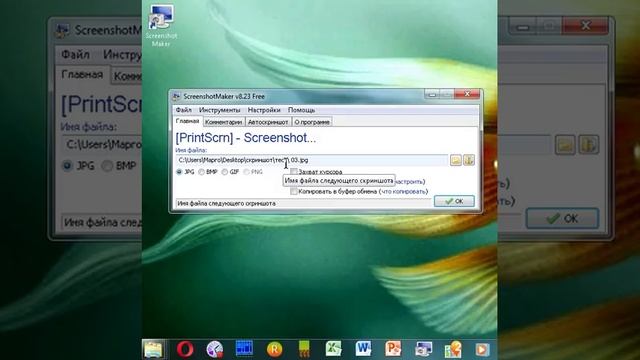Screen dimensions: 640x360
Task: Open the purple disc taskbar icon
Action: pos(215,349)
